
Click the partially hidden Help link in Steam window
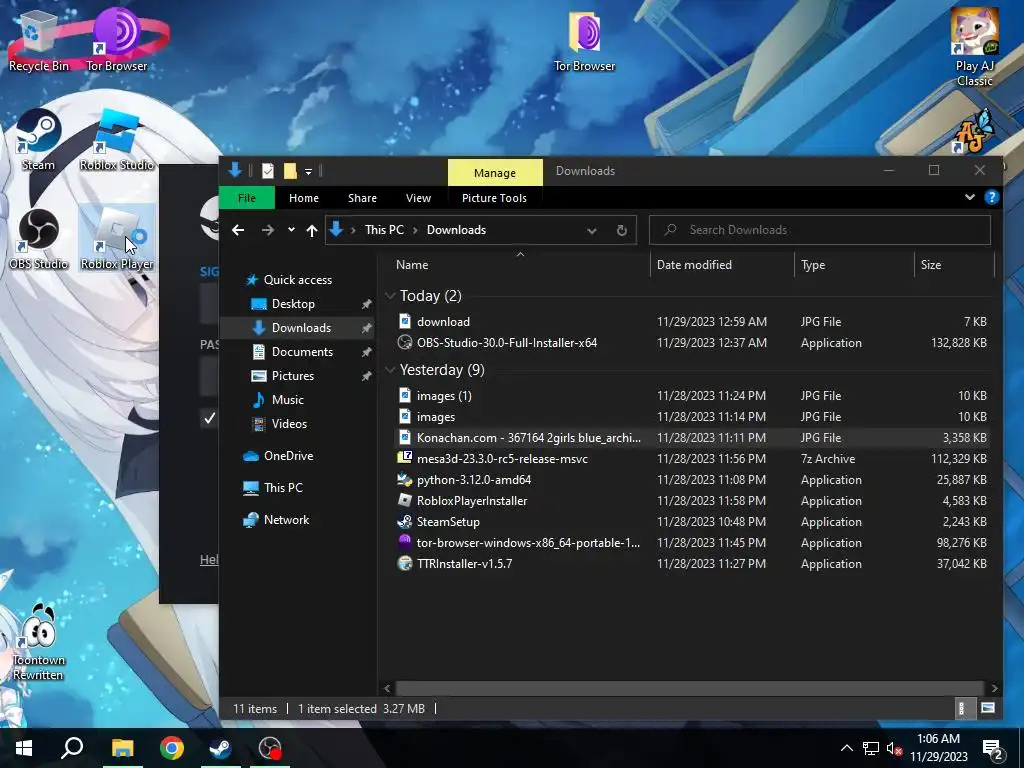click(209, 560)
